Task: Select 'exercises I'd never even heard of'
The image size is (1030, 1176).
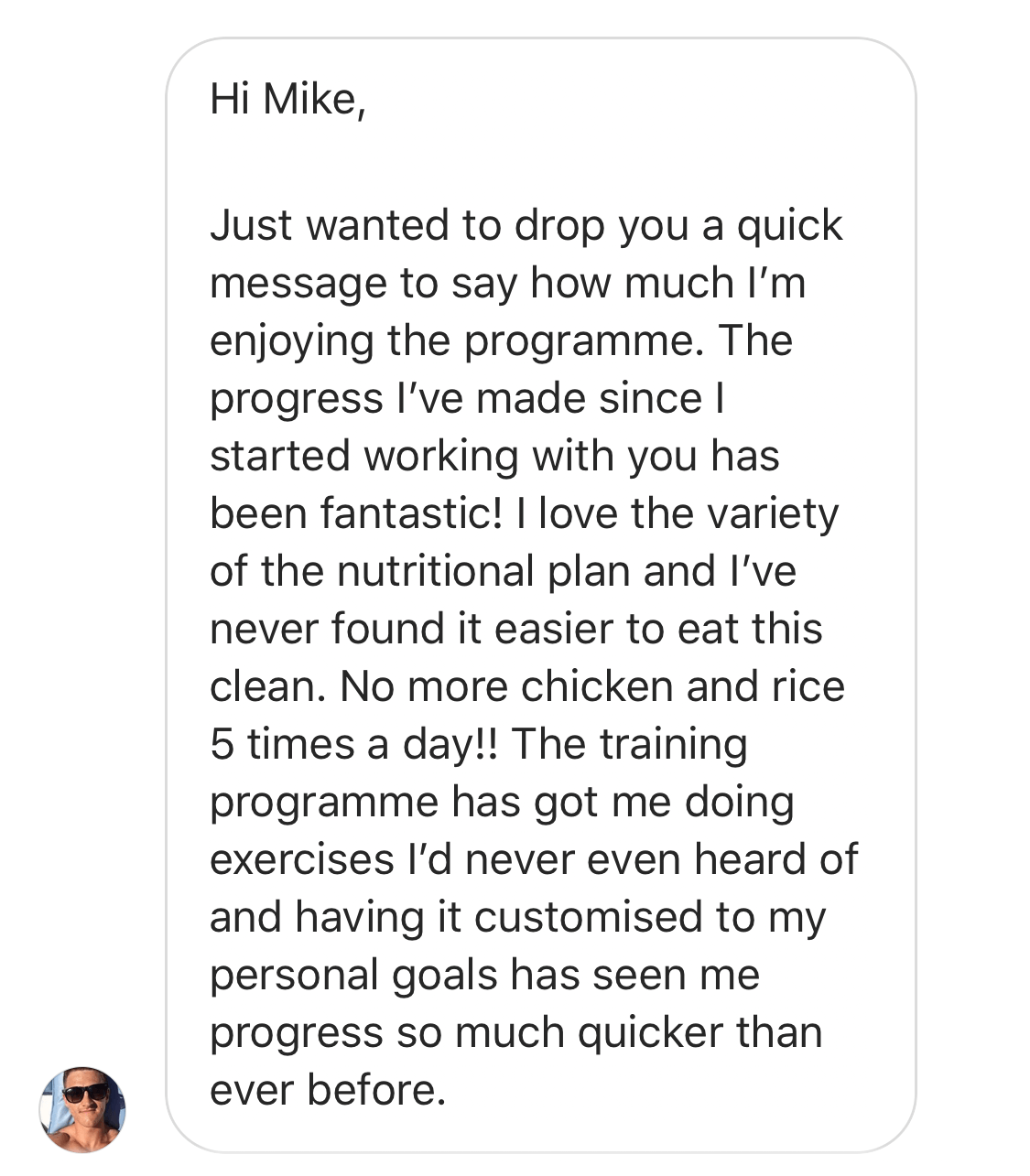Action: coord(534,859)
